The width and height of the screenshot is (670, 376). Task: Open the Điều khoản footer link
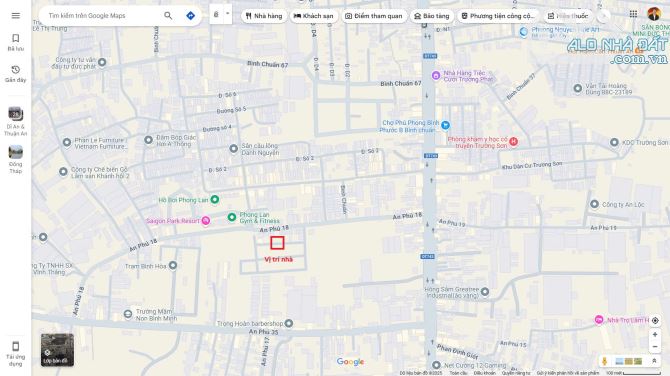coord(485,373)
